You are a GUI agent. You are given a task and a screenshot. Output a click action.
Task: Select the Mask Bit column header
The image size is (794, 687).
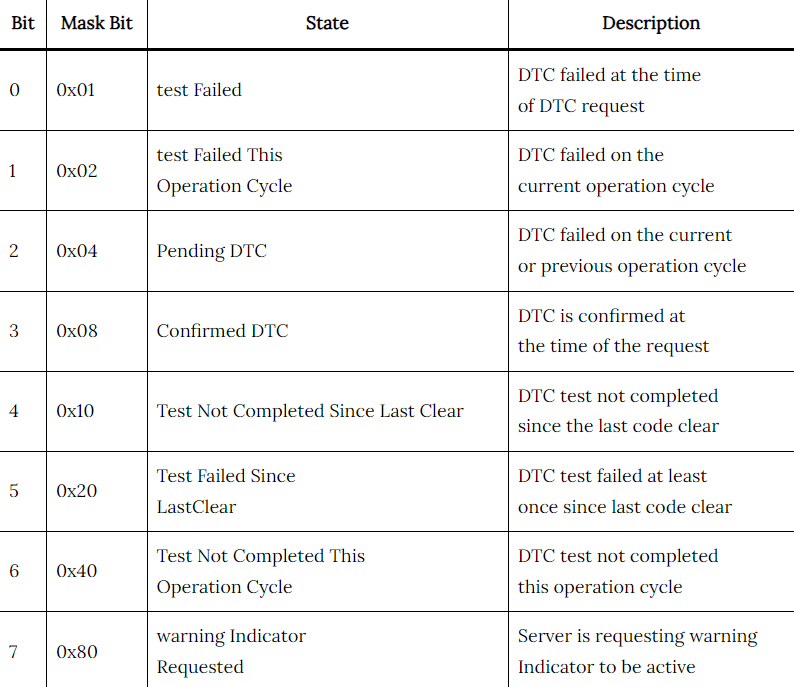(x=97, y=23)
